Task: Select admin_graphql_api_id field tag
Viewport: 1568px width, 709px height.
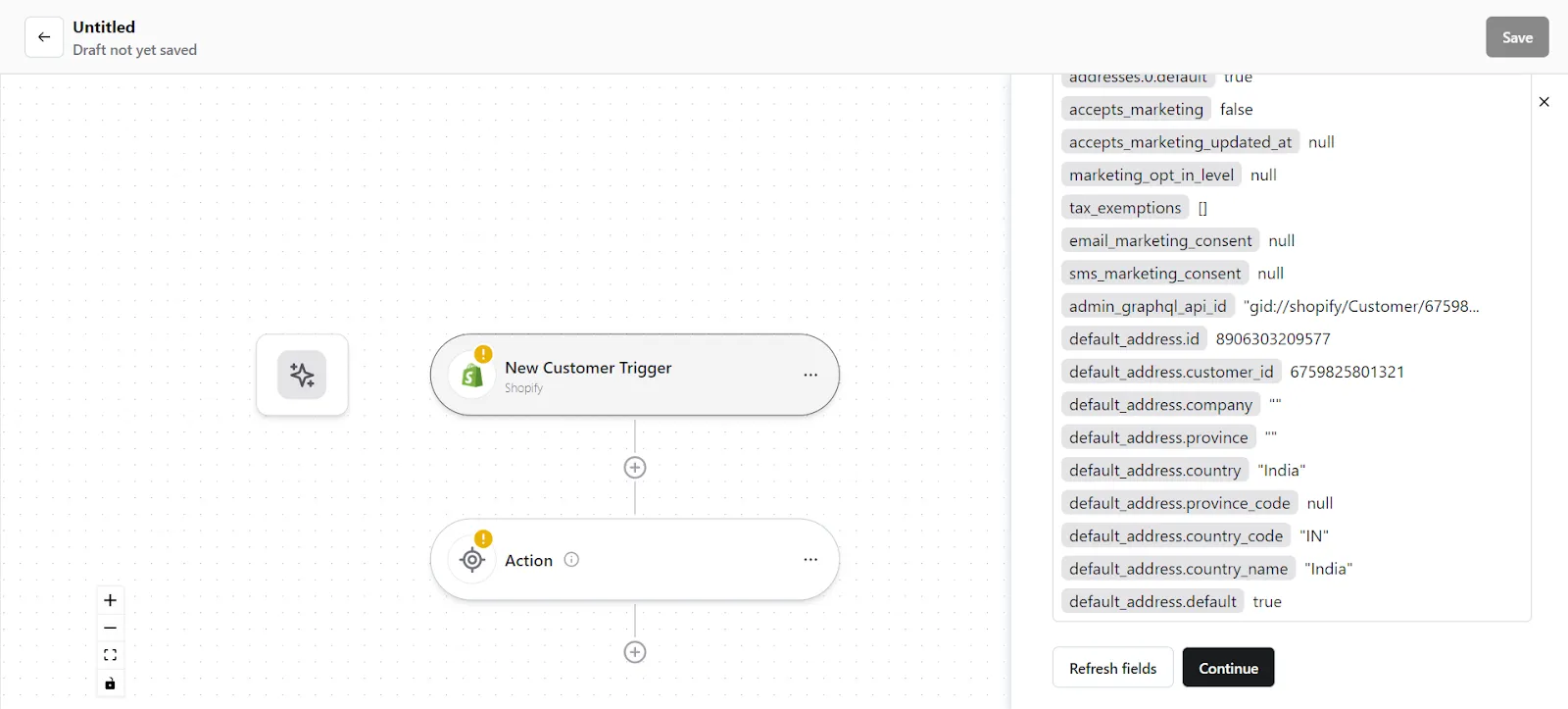Action: click(x=1148, y=306)
